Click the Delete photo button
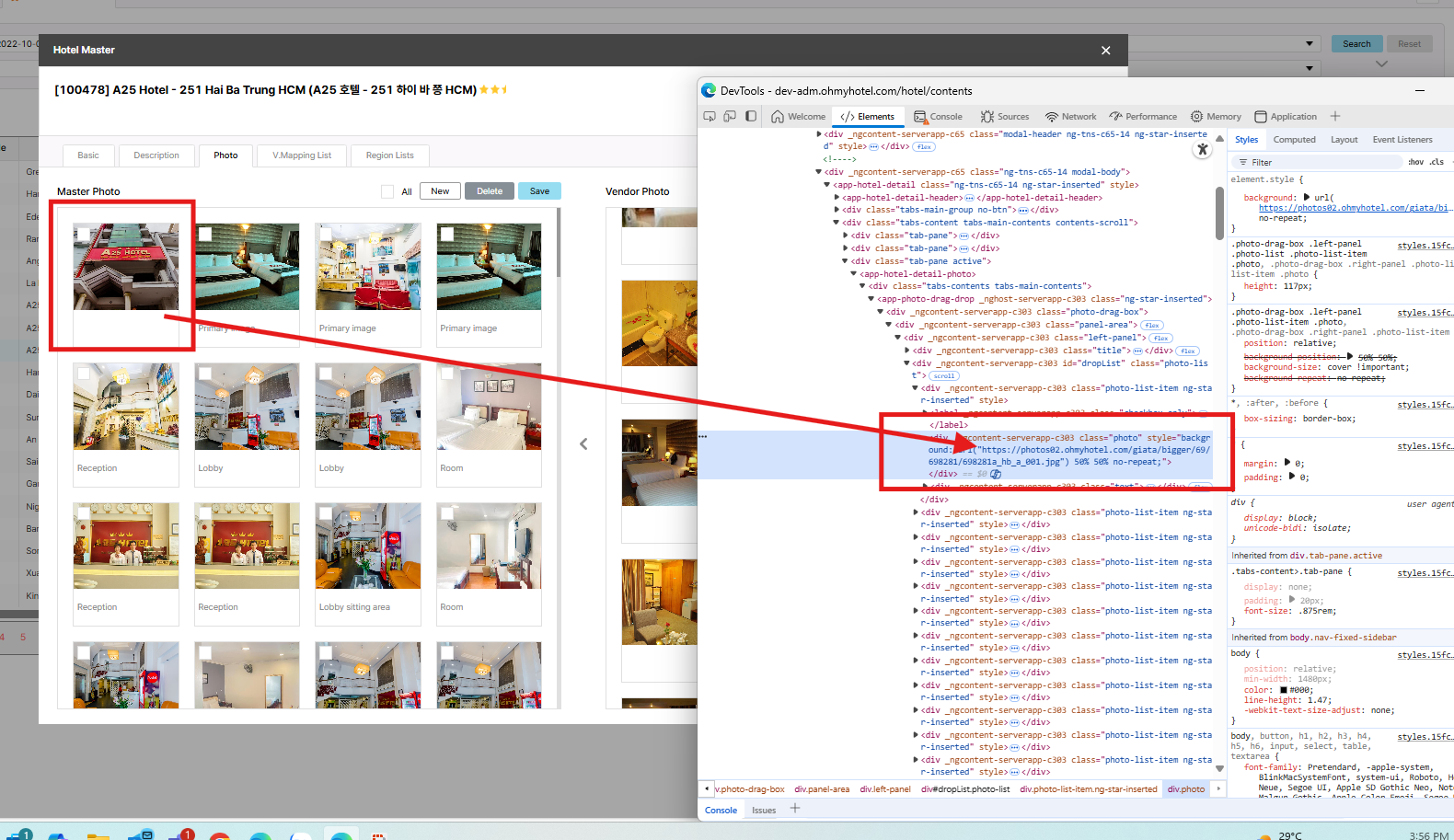Viewport: 1454px width, 840px height. click(490, 191)
